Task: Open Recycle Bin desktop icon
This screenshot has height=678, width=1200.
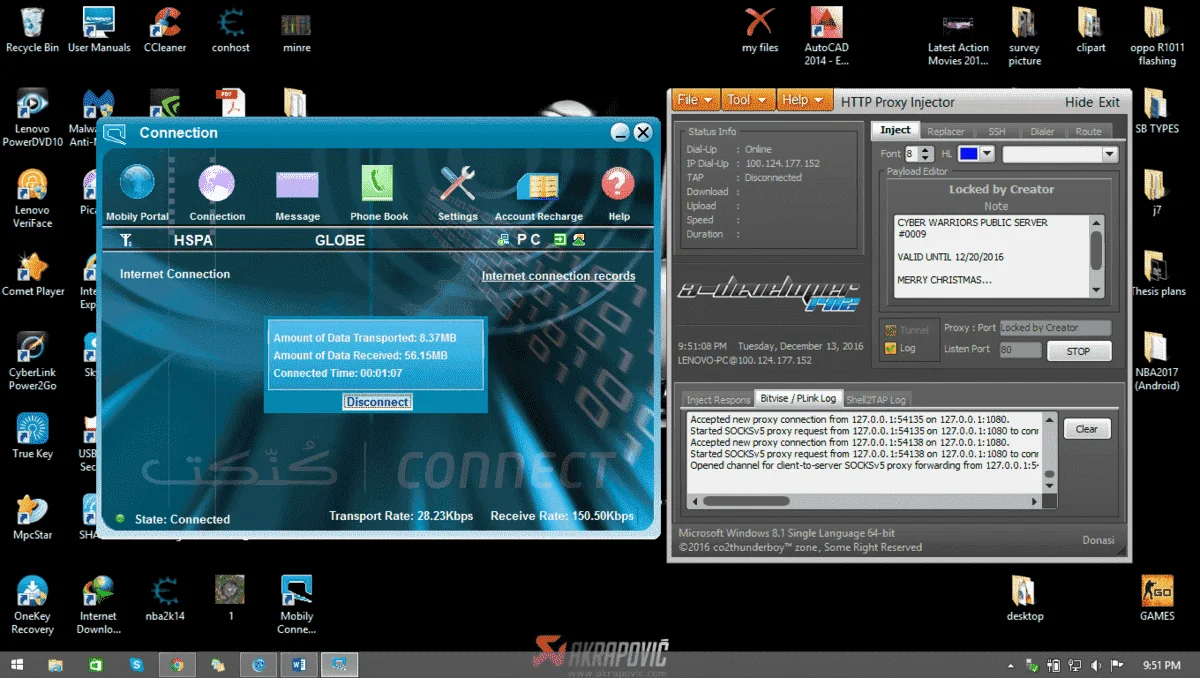Action: (32, 30)
